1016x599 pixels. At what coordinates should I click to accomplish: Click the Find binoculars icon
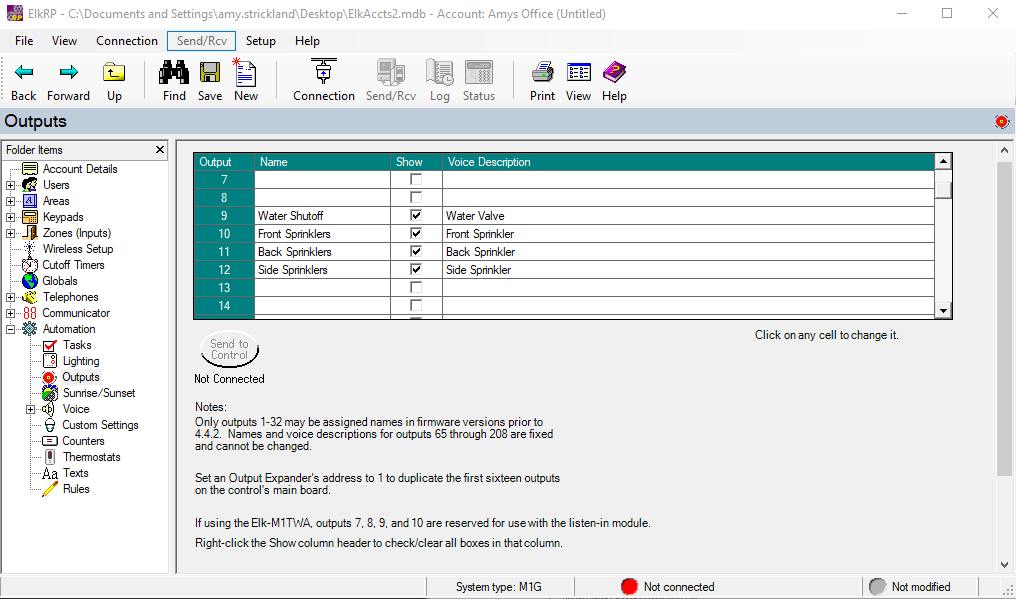click(x=174, y=74)
